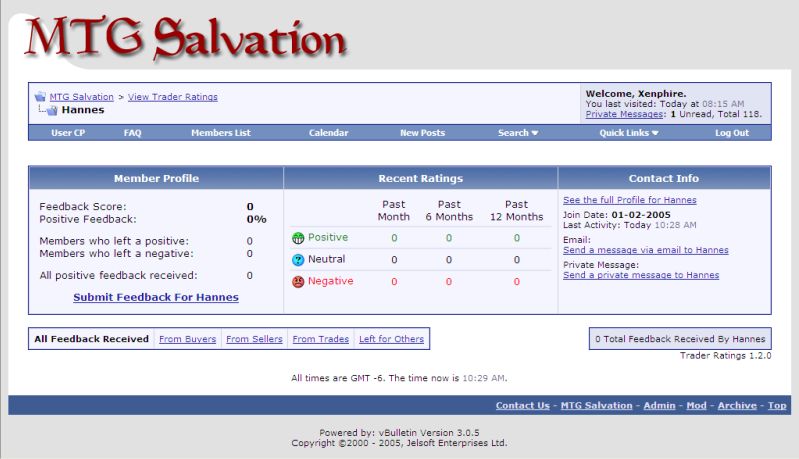Click the Past 6 Months column header
This screenshot has width=799, height=459.
pos(449,210)
